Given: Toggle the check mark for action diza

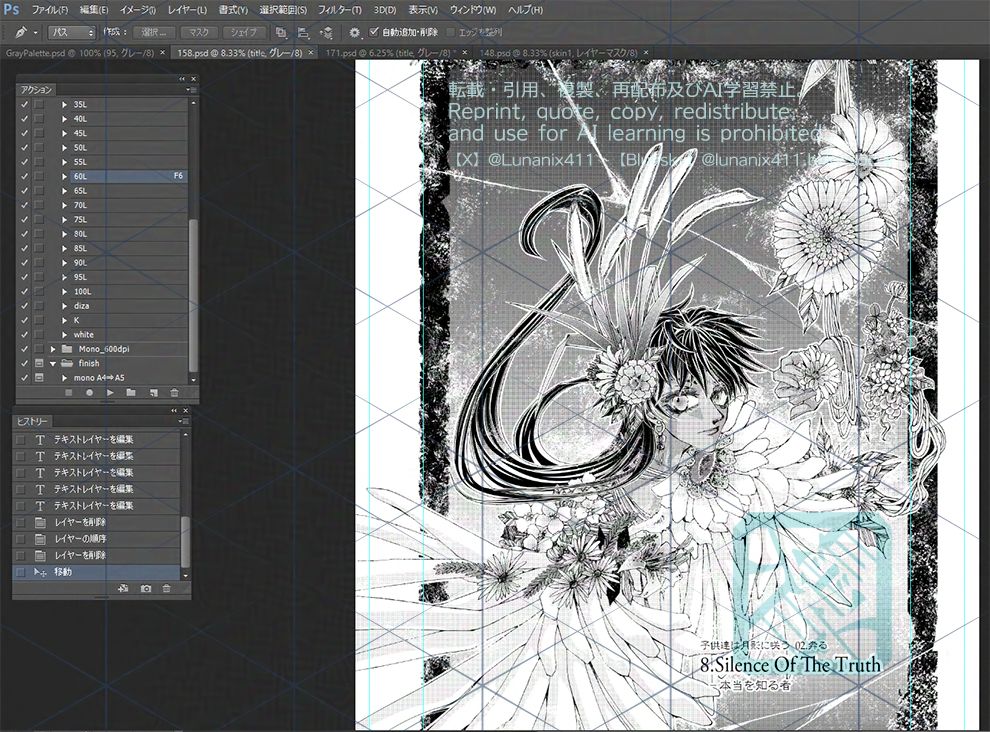Looking at the screenshot, I should tap(25, 306).
